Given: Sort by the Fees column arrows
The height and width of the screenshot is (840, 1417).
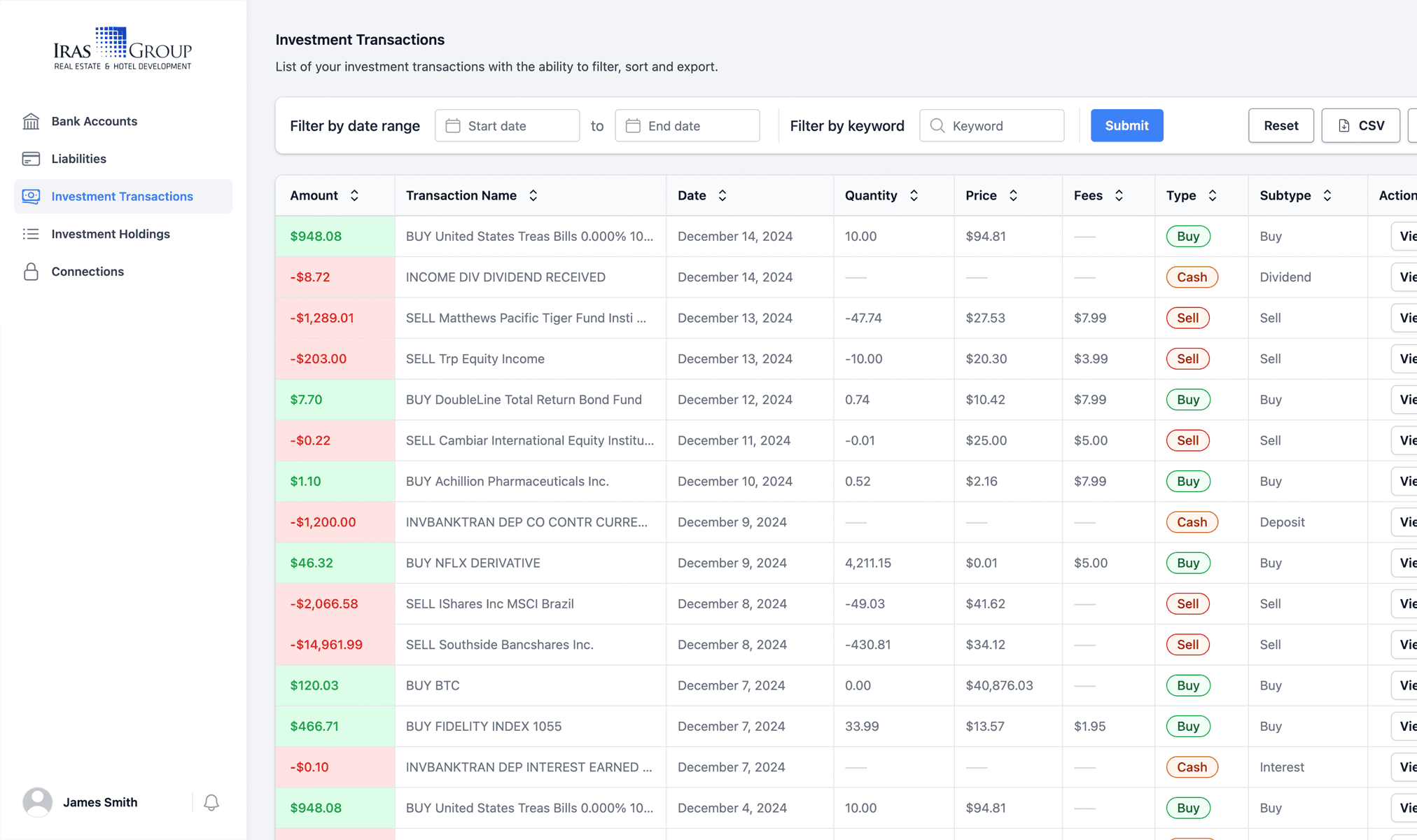Looking at the screenshot, I should click(1118, 195).
